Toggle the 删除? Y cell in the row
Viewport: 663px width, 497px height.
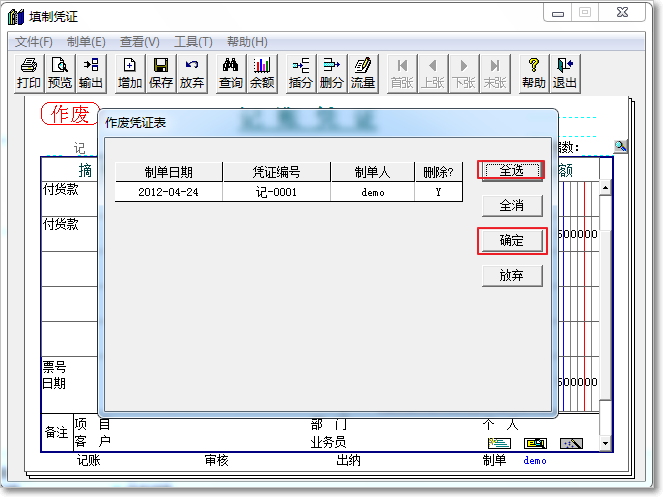click(x=438, y=192)
